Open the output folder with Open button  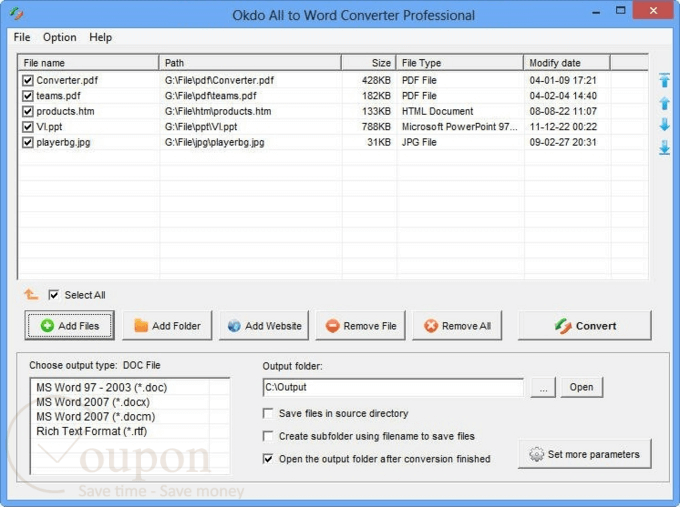pos(582,387)
